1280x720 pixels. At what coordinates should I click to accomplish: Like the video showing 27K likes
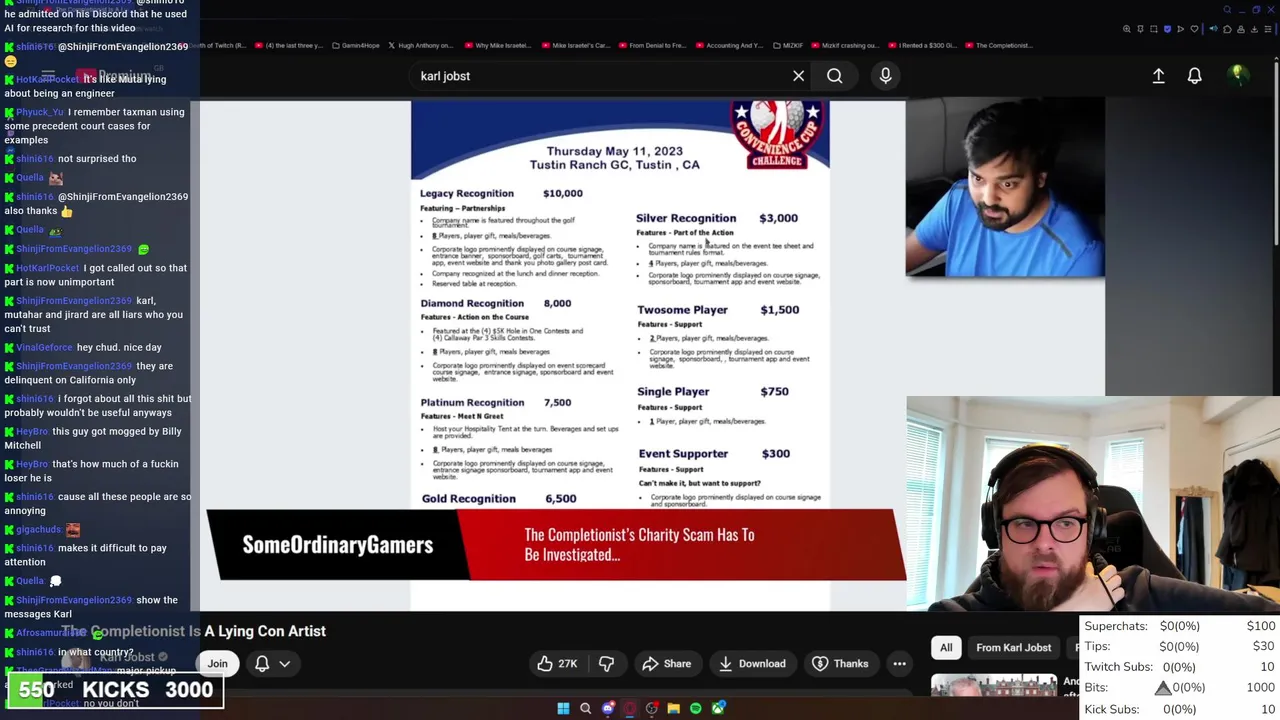557,664
